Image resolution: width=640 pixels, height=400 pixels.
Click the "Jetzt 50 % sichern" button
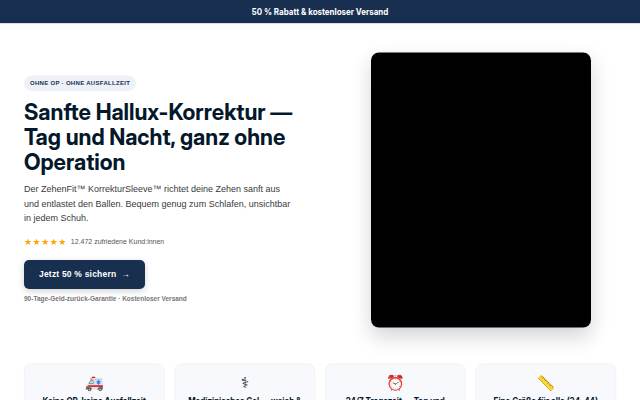84,274
